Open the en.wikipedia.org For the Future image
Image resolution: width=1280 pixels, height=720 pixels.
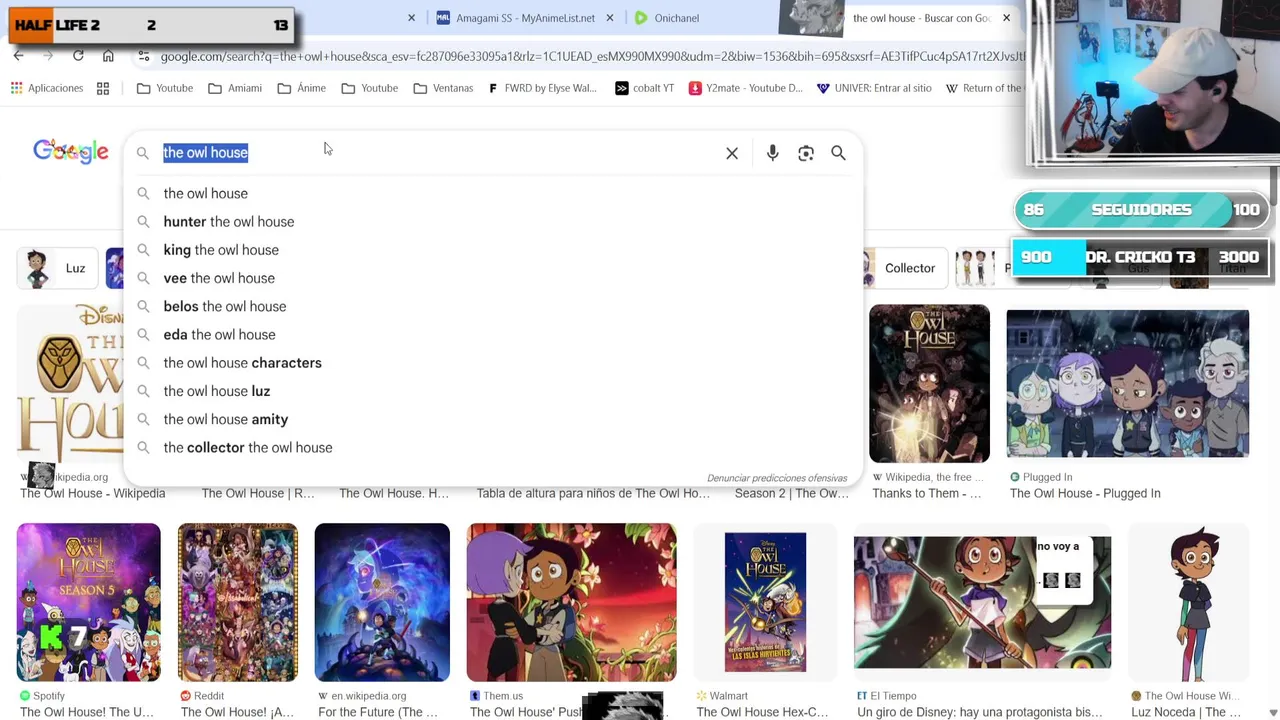point(382,602)
